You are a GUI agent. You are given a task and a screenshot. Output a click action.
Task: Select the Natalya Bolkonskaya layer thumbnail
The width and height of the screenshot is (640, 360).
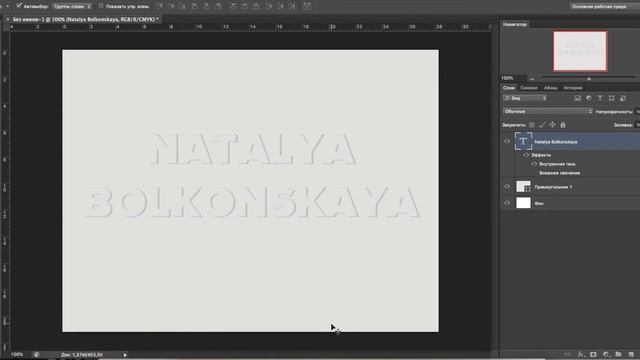[x=523, y=141]
